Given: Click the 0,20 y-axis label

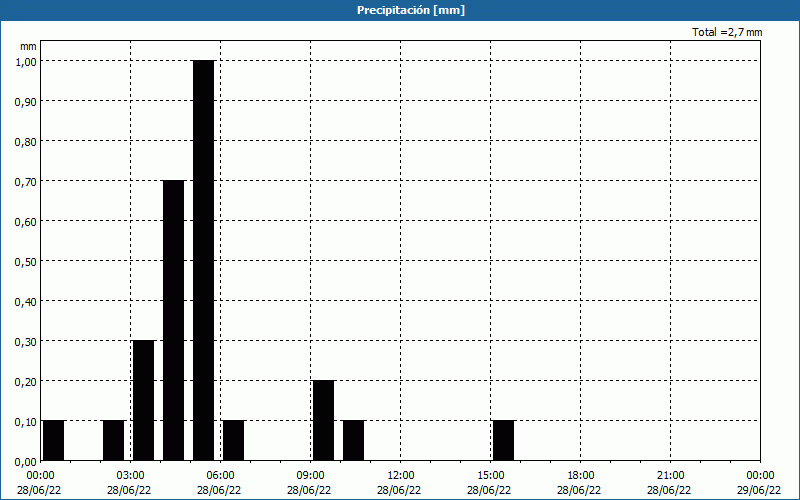Looking at the screenshot, I should point(26,382).
